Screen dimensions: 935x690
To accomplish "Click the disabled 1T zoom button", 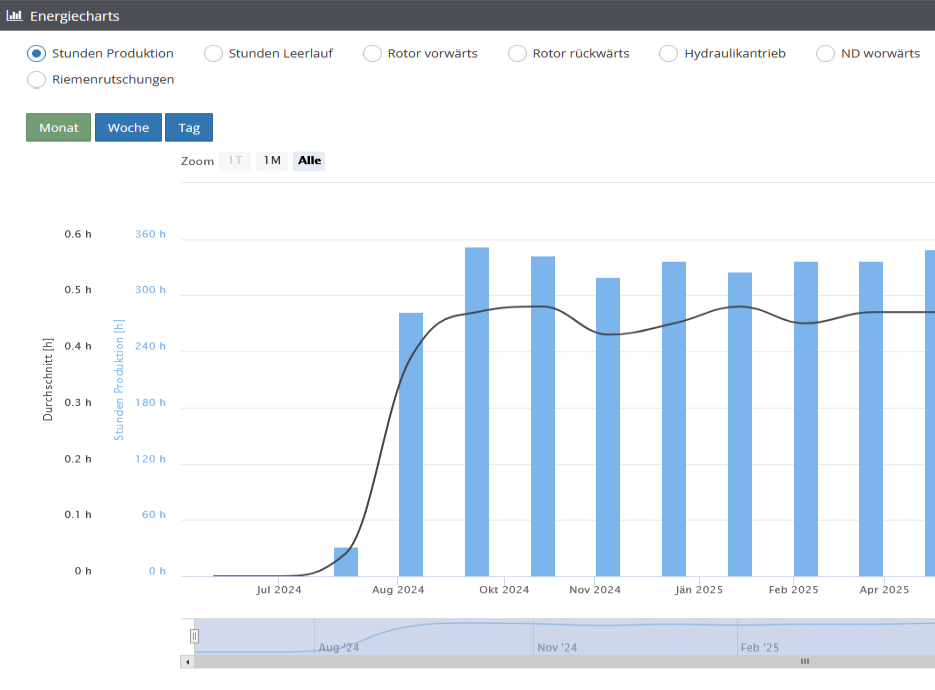I will pos(235,161).
